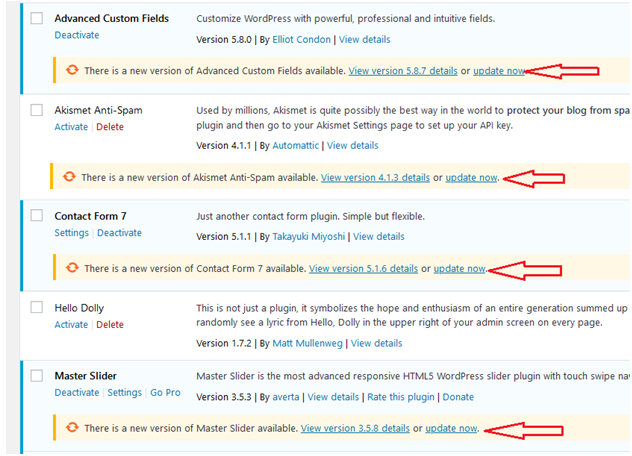Open averta author link
This screenshot has height=456, width=632.
[286, 397]
